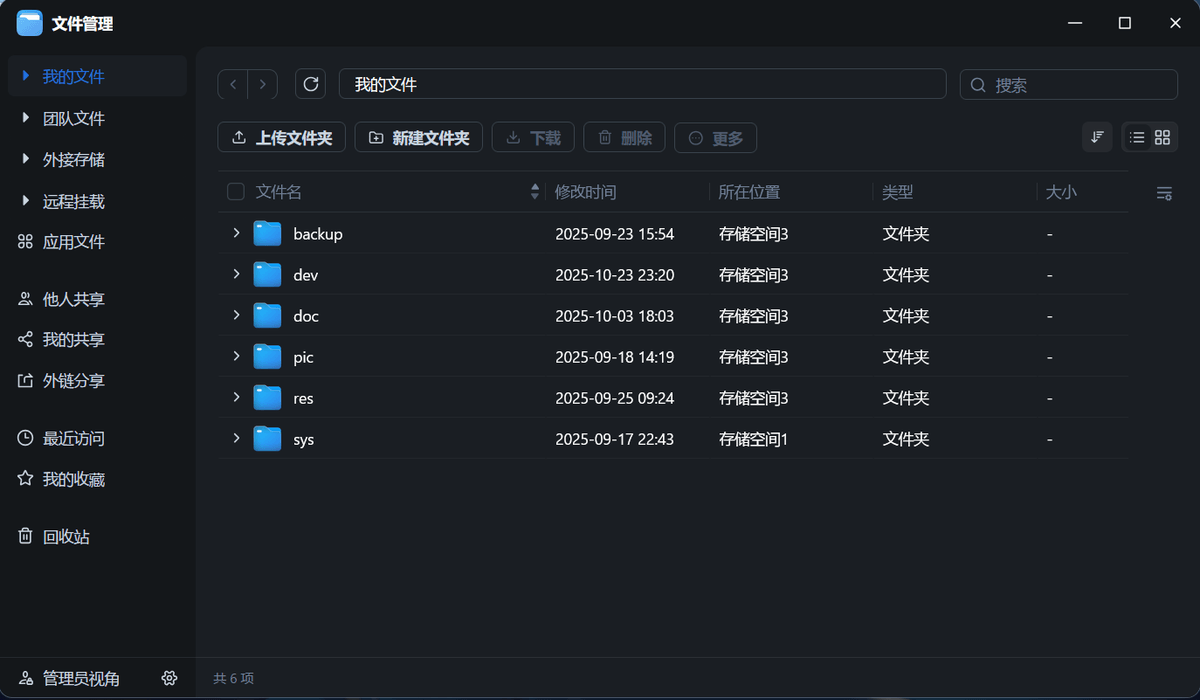Expand the sys folder tree chevron
1200x700 pixels.
[237, 438]
